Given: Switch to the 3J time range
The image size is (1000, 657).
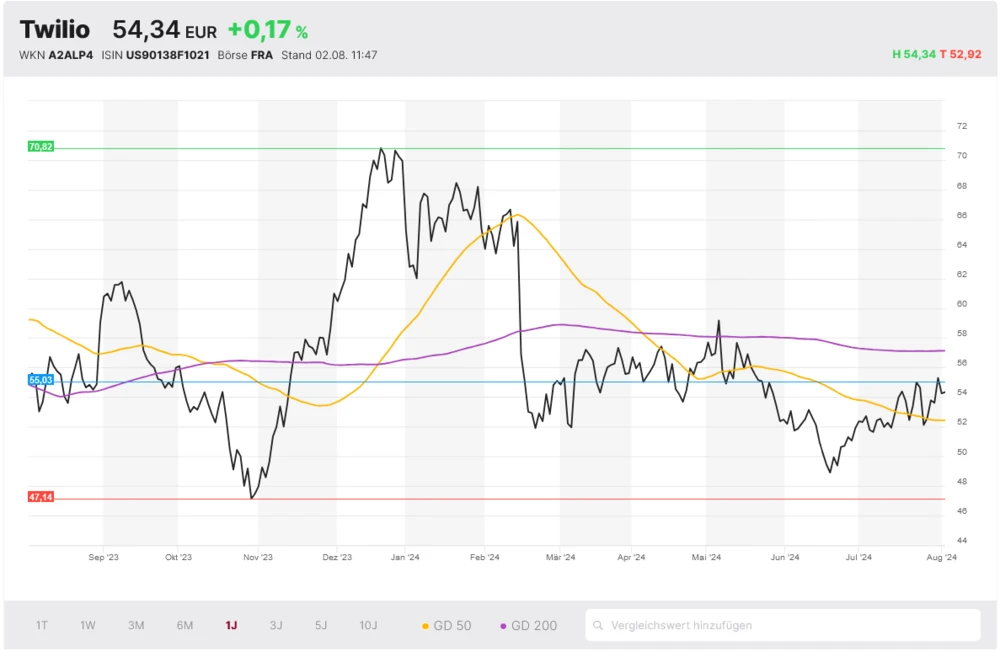Looking at the screenshot, I should point(276,626).
